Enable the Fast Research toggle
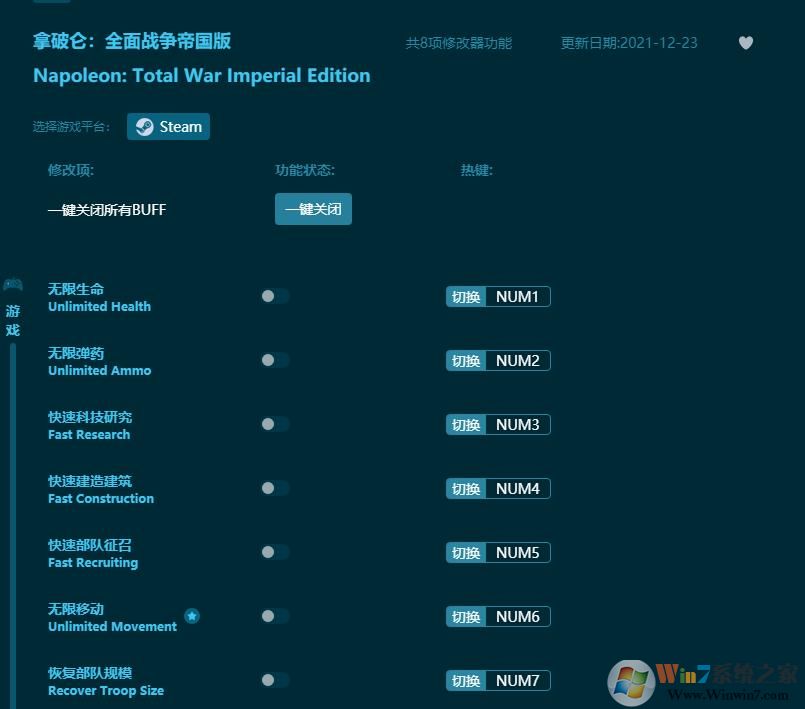This screenshot has width=805, height=709. [275, 424]
